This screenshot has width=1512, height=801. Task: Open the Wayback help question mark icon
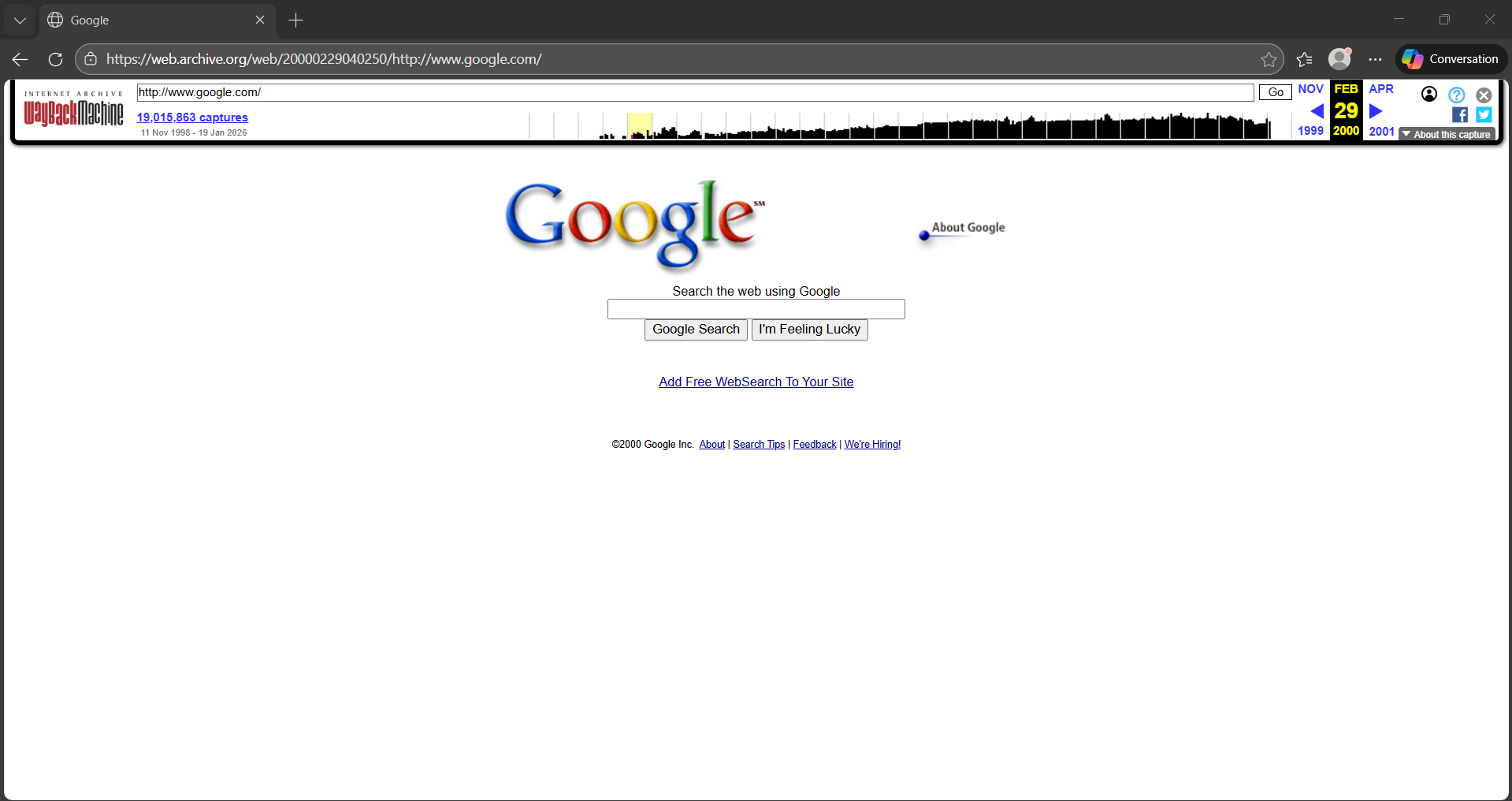coord(1456,95)
